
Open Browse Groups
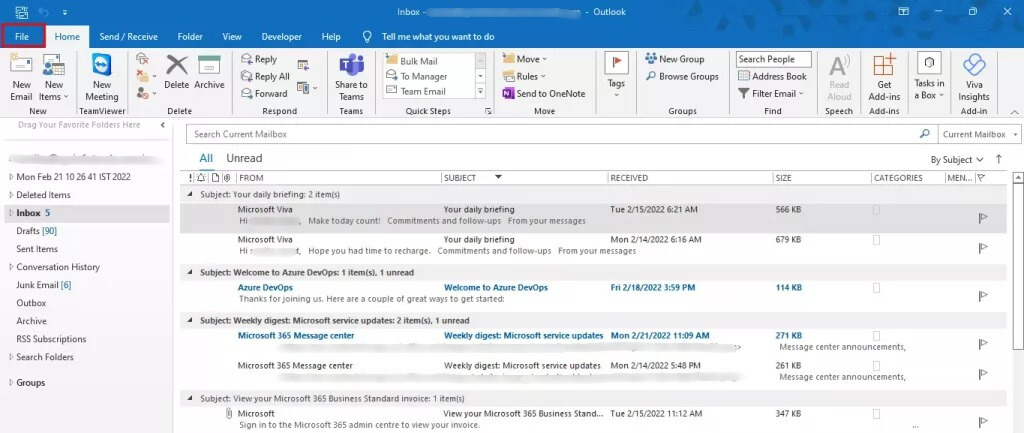(682, 76)
